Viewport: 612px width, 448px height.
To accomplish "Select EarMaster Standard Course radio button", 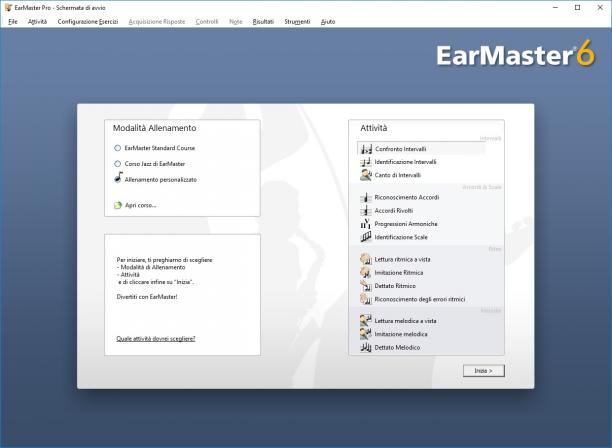I will coord(117,148).
